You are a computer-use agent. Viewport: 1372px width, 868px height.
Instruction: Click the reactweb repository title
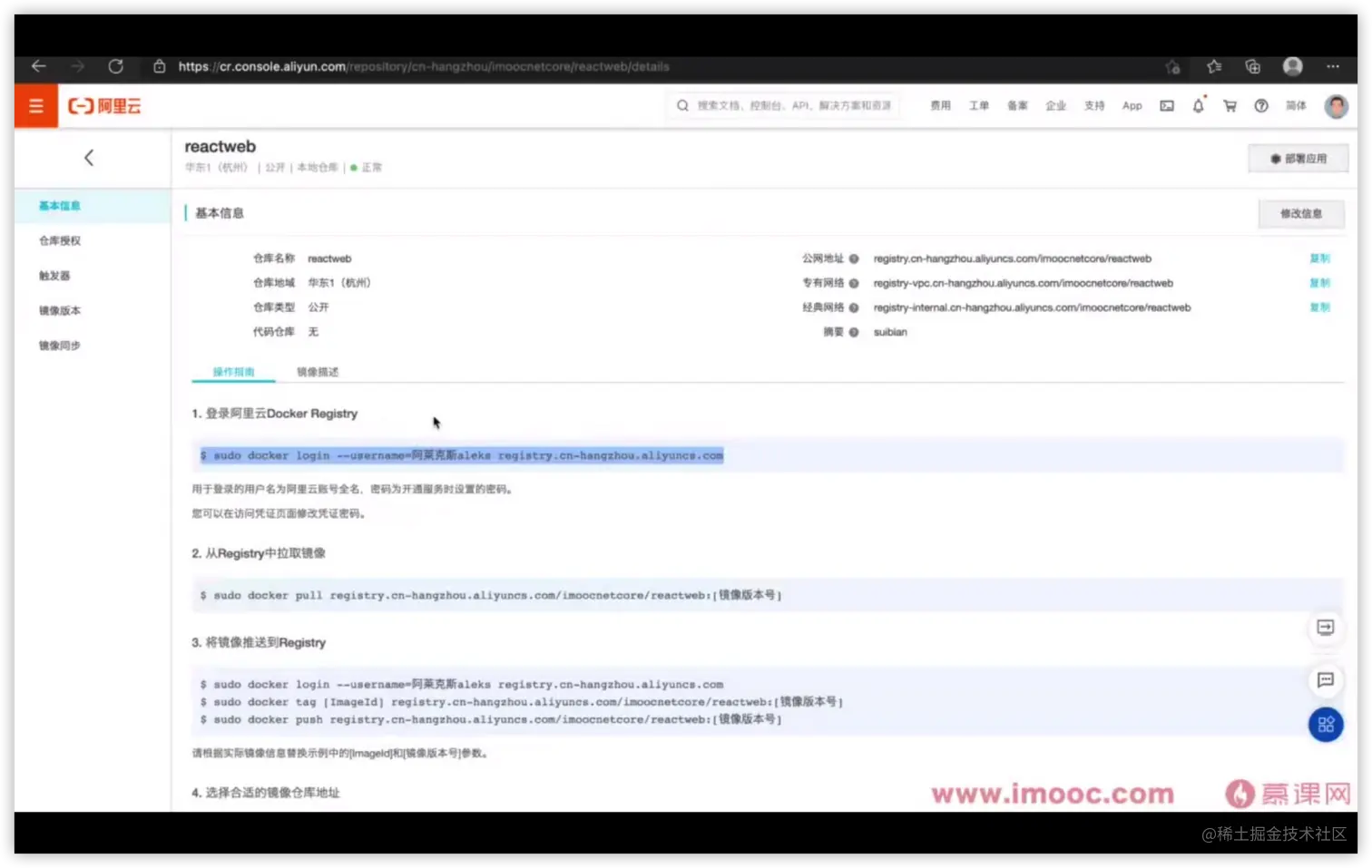click(x=220, y=147)
